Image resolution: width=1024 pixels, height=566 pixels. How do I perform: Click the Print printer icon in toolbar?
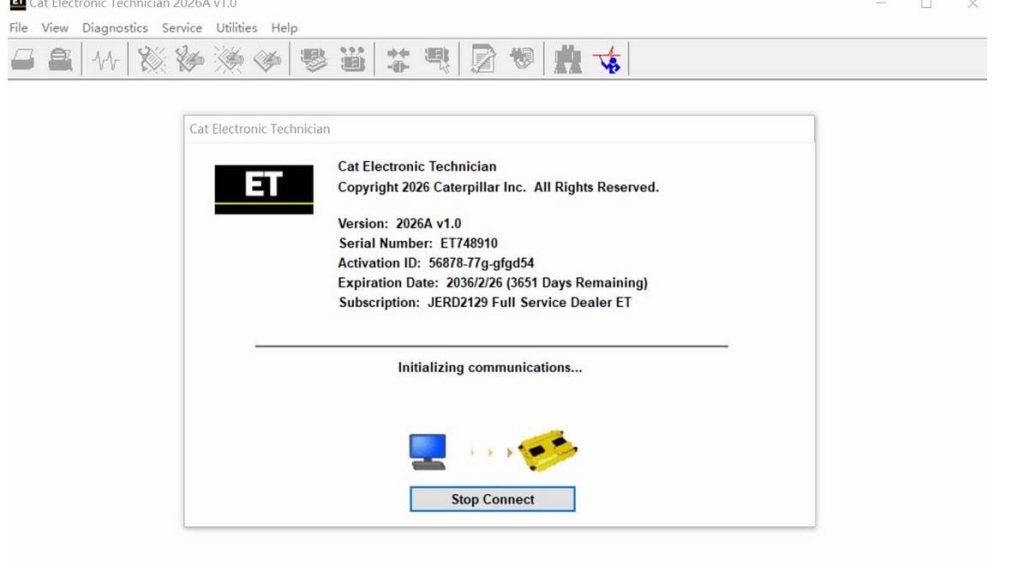pyautogui.click(x=60, y=60)
